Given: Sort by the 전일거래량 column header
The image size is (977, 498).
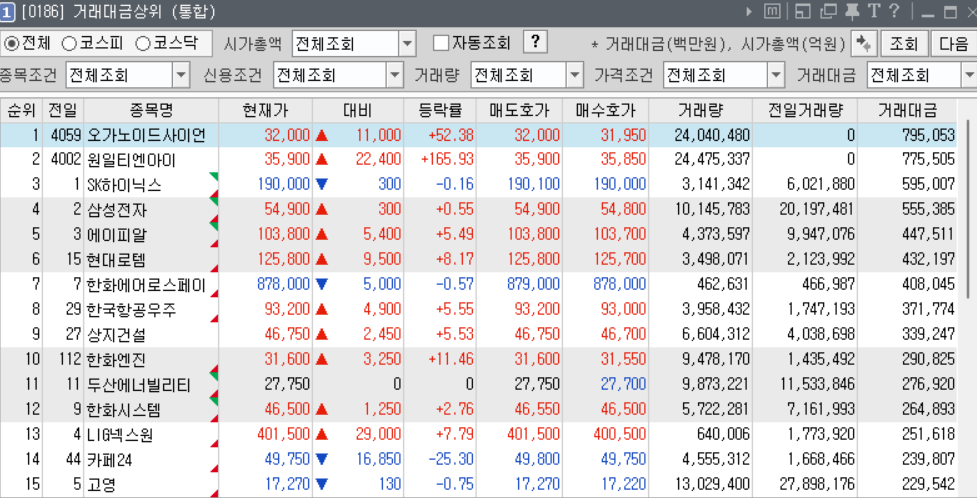Looking at the screenshot, I should coord(805,110).
